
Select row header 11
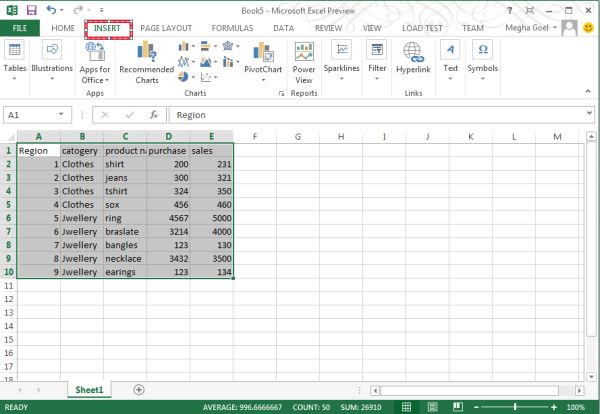pyautogui.click(x=8, y=285)
